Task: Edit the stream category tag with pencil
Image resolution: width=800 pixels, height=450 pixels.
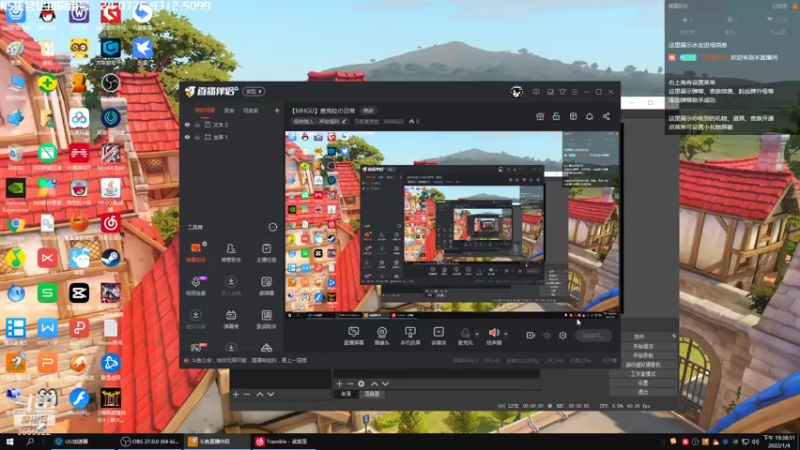Action: coord(344,122)
